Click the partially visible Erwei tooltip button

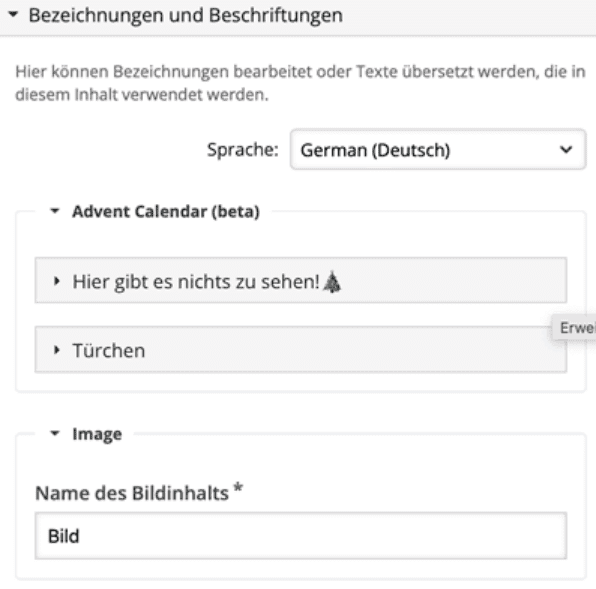tap(574, 328)
